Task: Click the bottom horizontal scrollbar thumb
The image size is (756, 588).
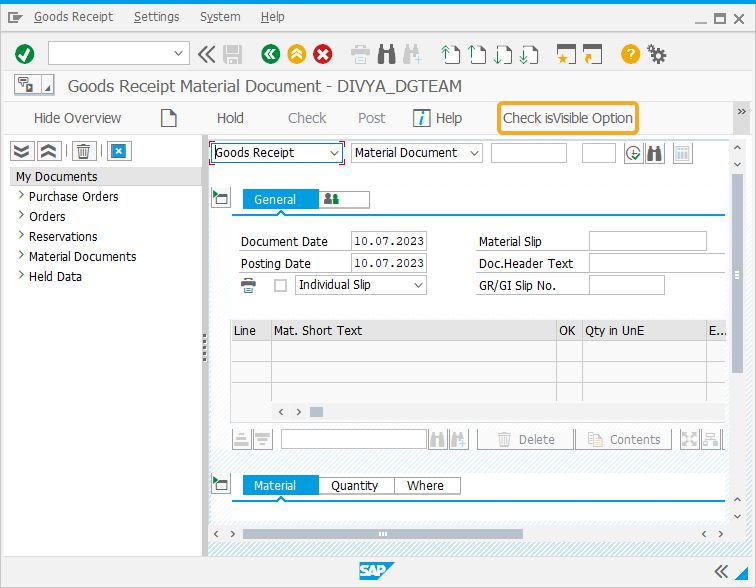Action: (383, 534)
